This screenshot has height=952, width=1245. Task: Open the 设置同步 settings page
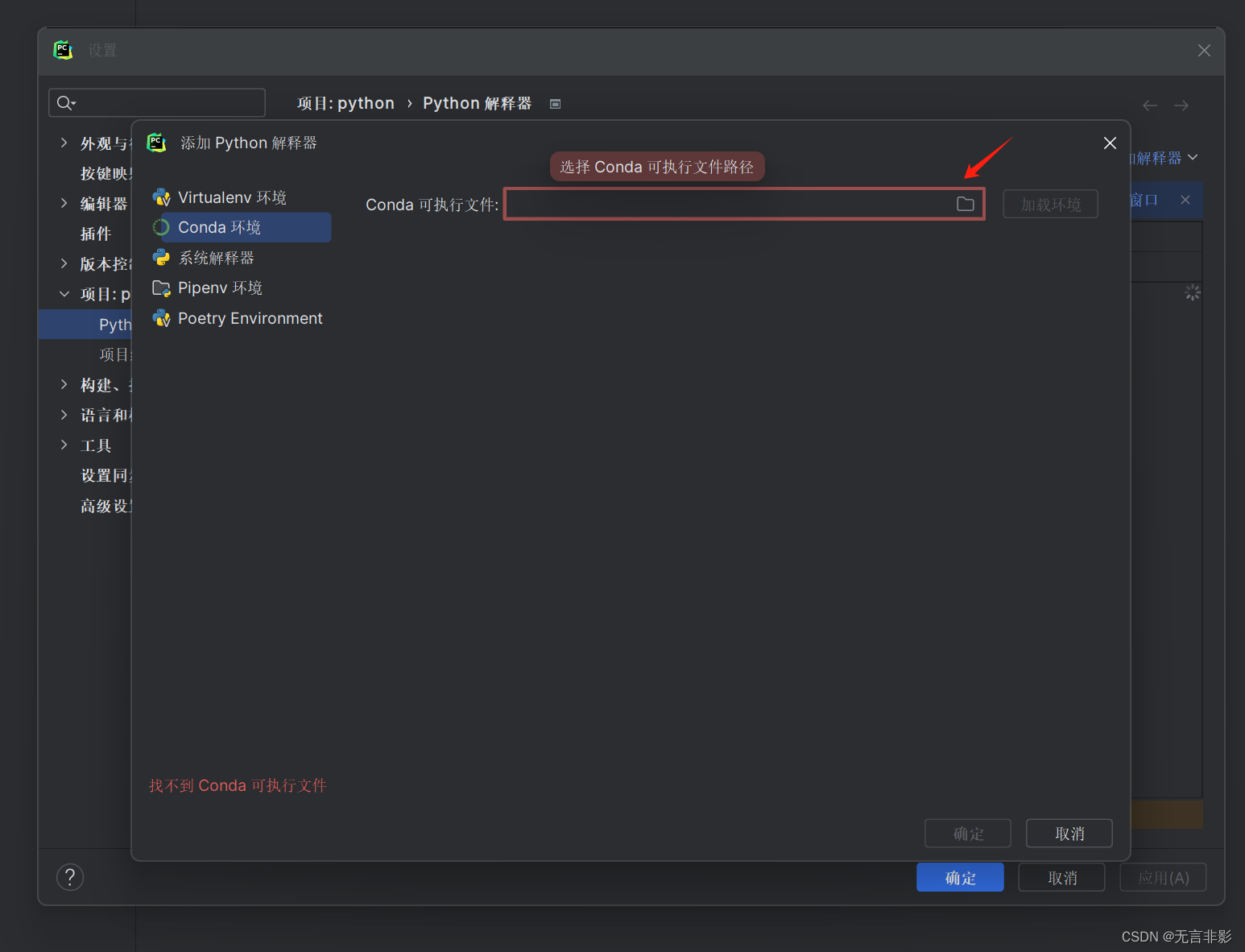(106, 475)
